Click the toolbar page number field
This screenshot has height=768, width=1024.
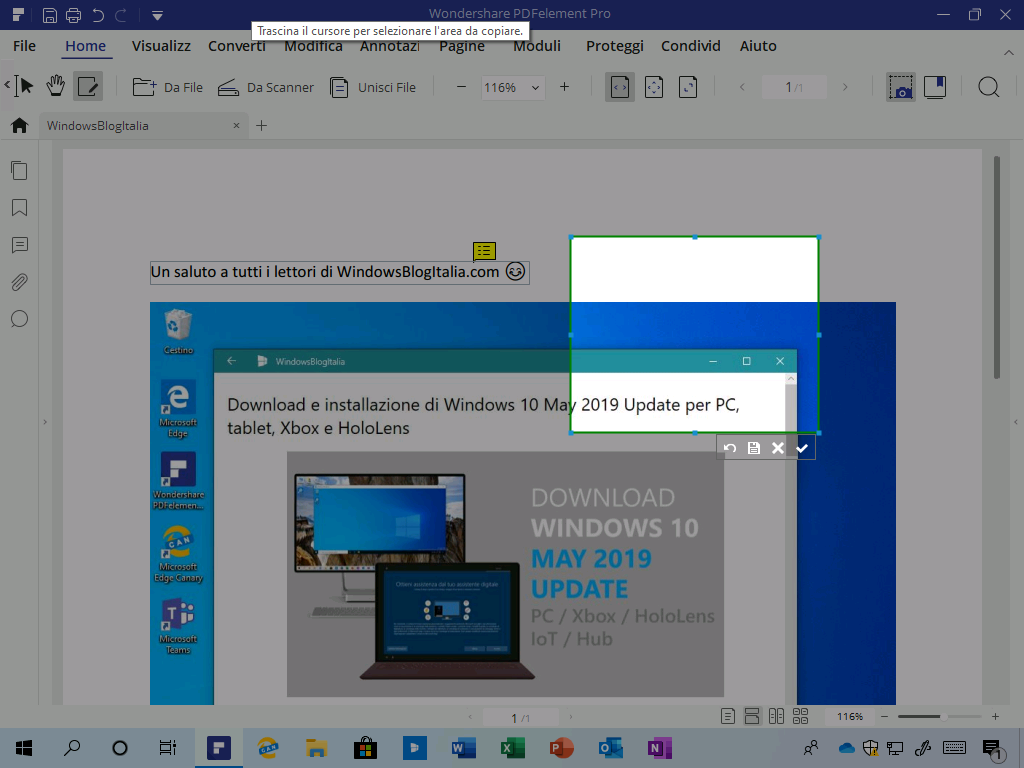coord(794,87)
